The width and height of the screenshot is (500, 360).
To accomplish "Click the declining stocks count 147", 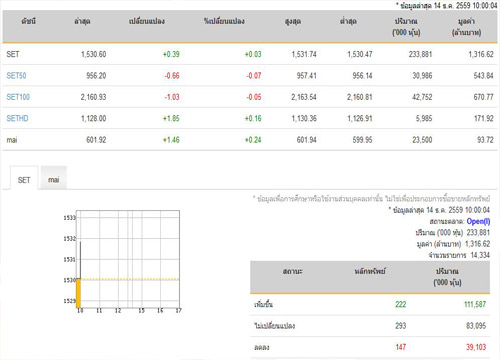I will pyautogui.click(x=401, y=347).
